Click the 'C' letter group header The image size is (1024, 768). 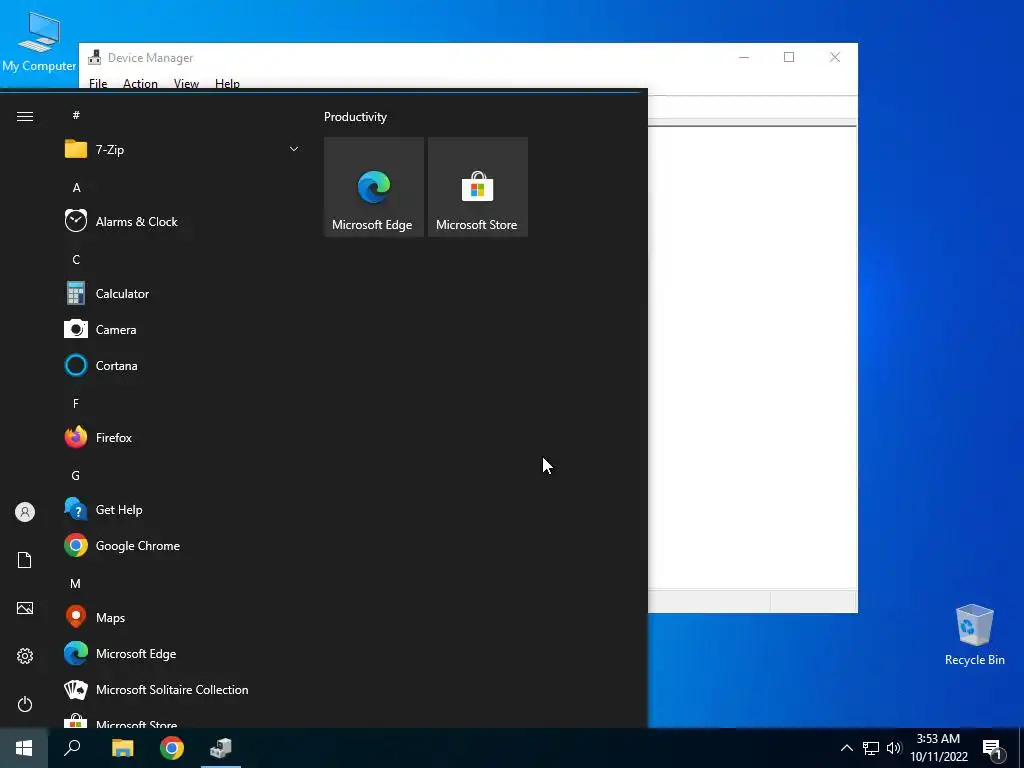pyautogui.click(x=76, y=259)
